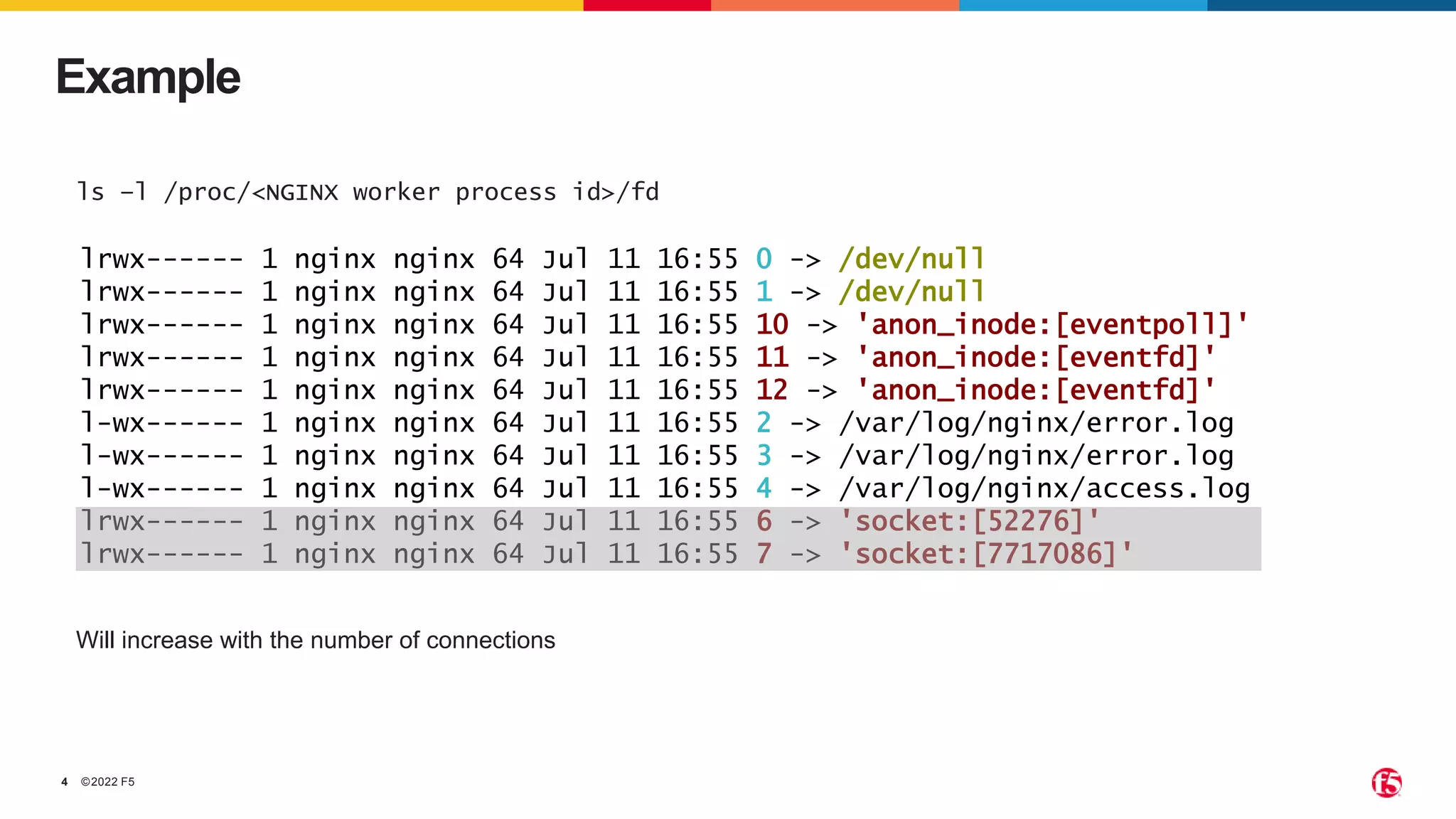The height and width of the screenshot is (819, 1456).
Task: Click descriptor 11 anon_inode:[eventfd] line
Action: pos(648,358)
